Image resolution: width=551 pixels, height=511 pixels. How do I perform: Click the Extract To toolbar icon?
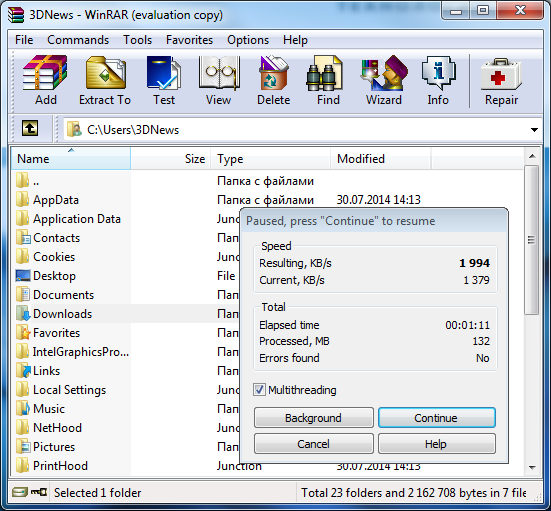click(105, 80)
